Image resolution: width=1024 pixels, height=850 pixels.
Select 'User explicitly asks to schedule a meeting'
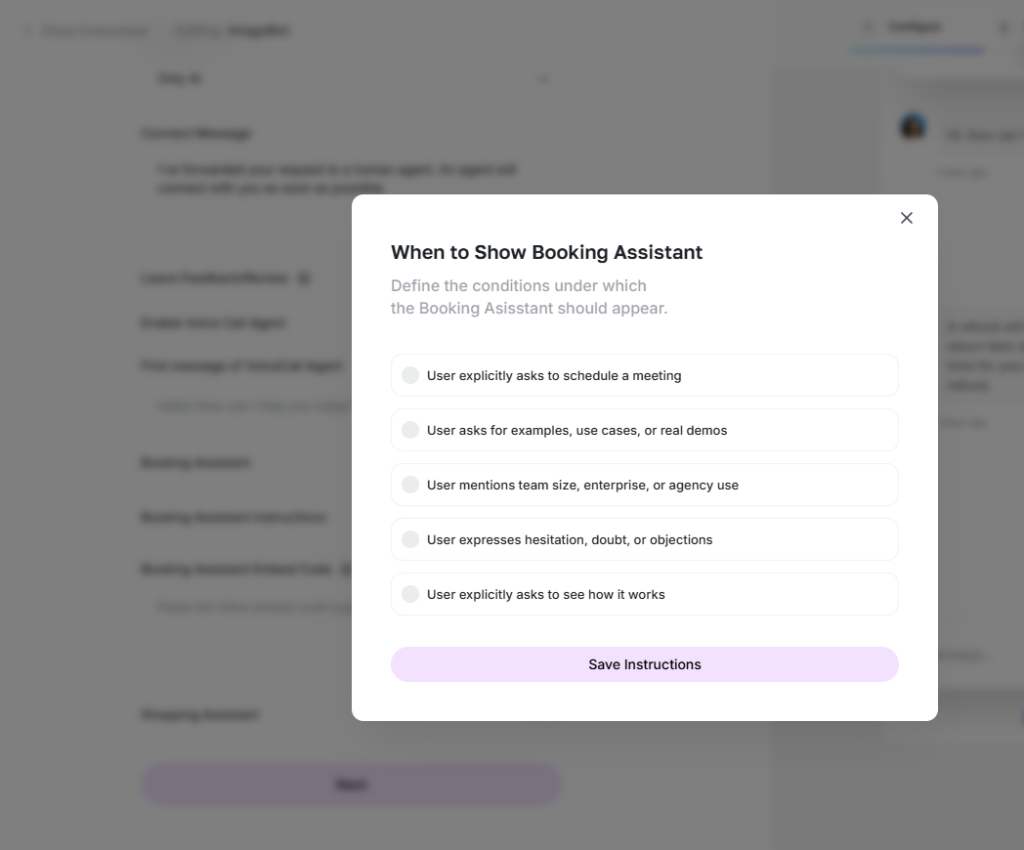click(410, 376)
